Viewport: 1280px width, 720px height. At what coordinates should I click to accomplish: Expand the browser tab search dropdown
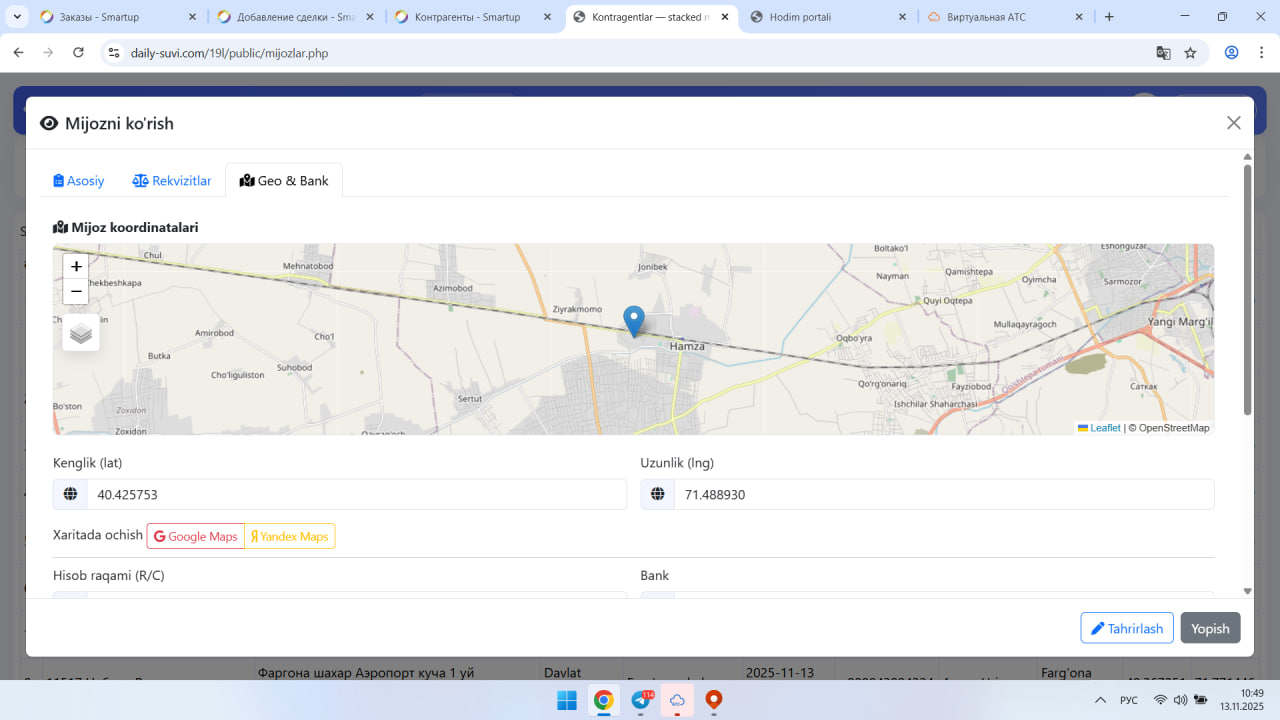(17, 17)
